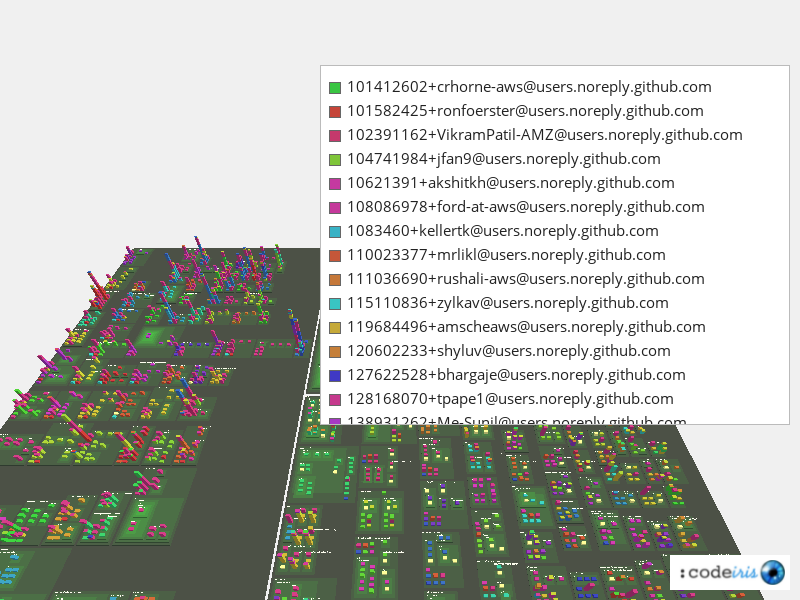This screenshot has width=800, height=600.
Task: Click the teal swatch for kellertk
Action: click(x=335, y=232)
